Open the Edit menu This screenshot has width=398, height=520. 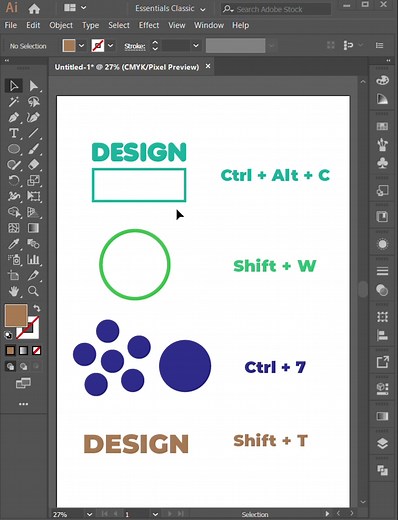coord(33,25)
